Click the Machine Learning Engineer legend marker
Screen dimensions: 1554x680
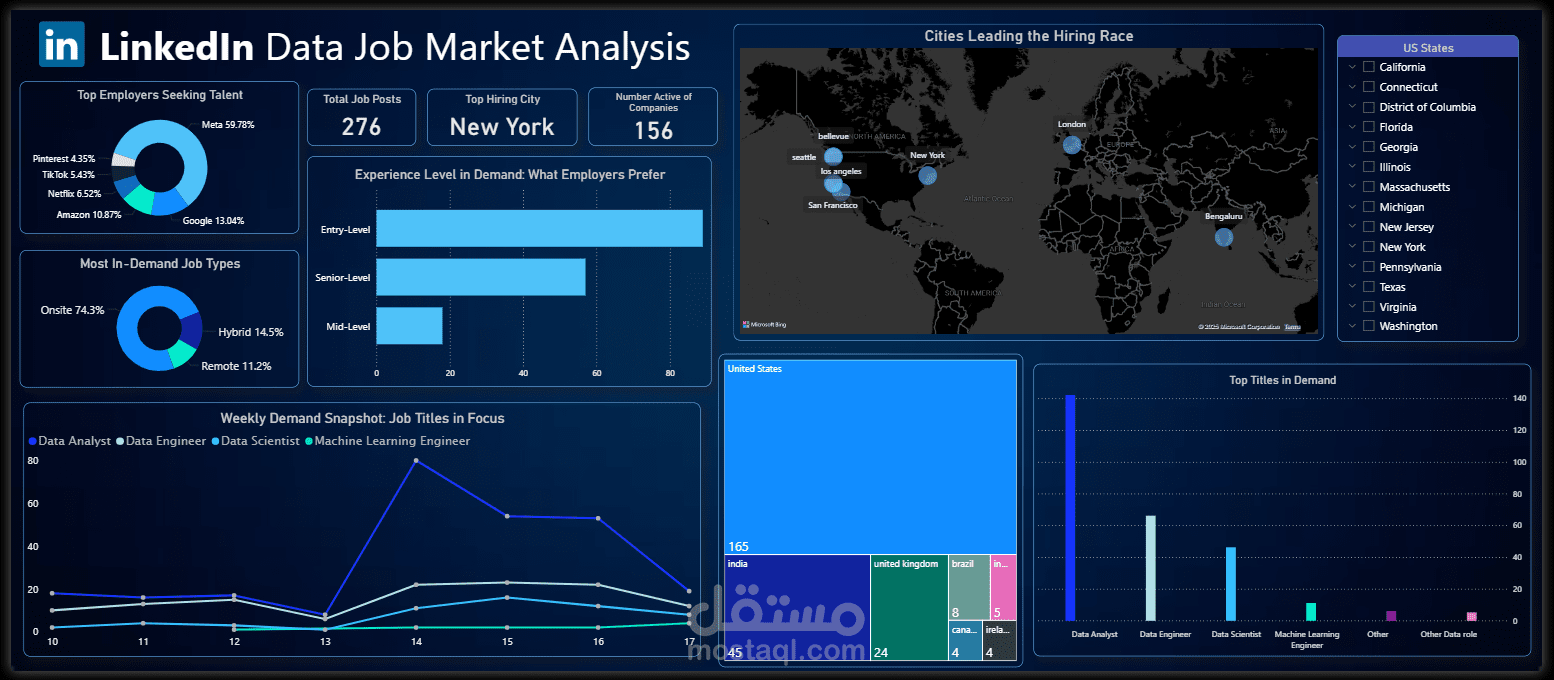(x=309, y=441)
